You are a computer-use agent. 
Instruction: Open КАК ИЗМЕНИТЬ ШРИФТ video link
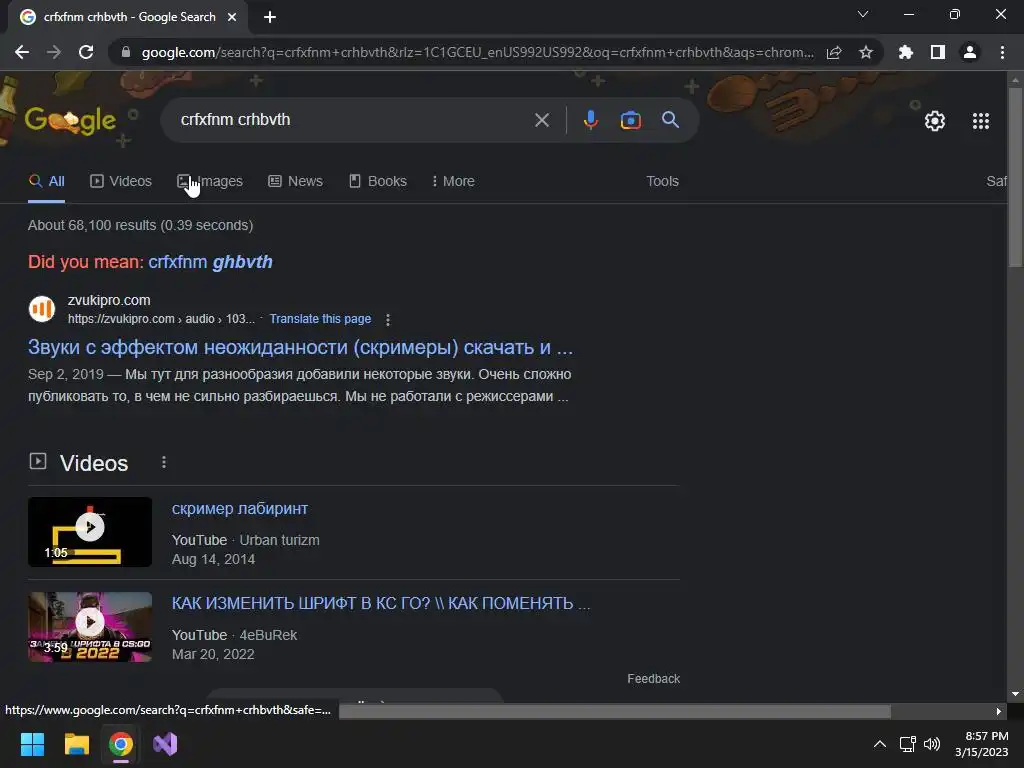point(381,603)
